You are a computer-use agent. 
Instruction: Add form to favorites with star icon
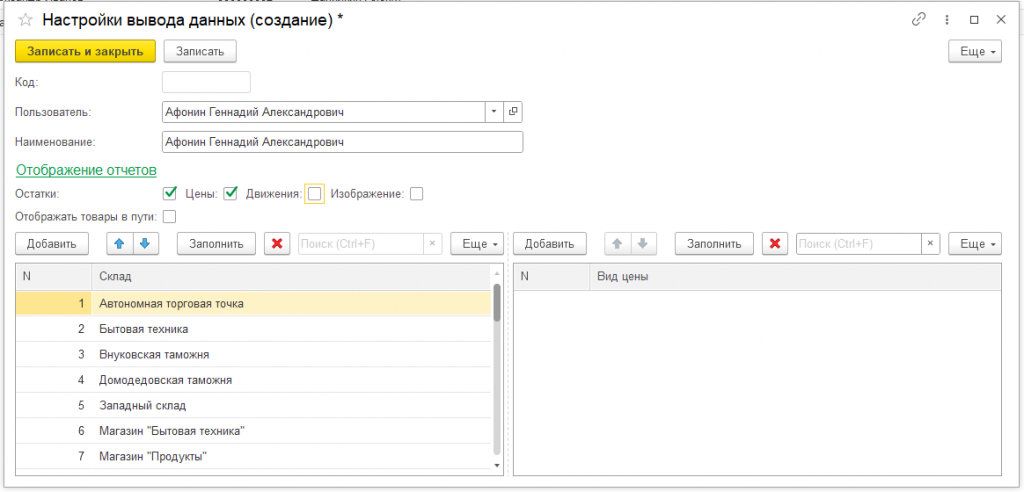(x=25, y=20)
